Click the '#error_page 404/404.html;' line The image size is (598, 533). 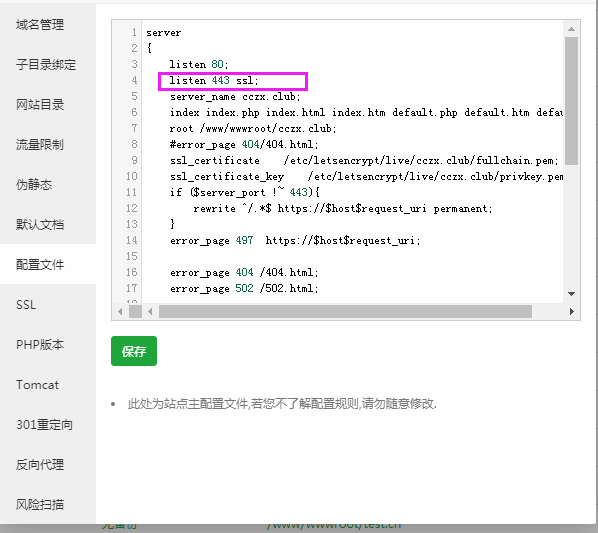click(244, 144)
